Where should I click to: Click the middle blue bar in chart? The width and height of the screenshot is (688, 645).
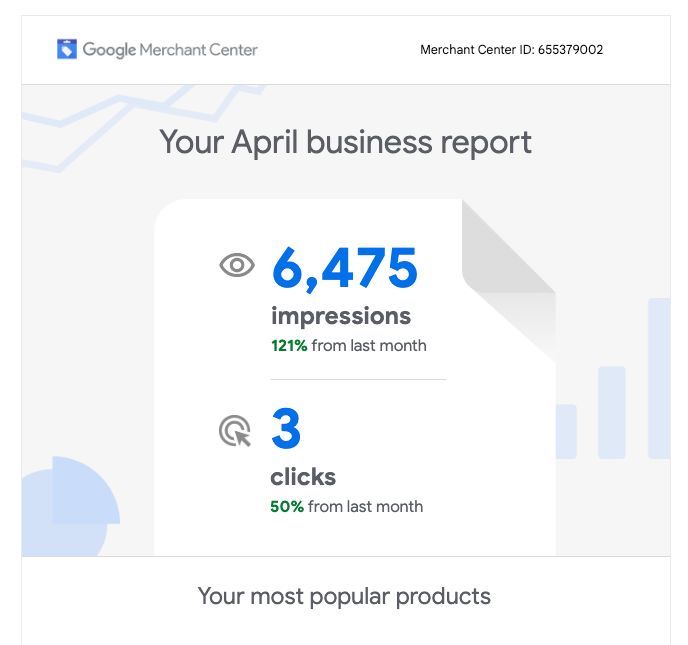[x=611, y=412]
